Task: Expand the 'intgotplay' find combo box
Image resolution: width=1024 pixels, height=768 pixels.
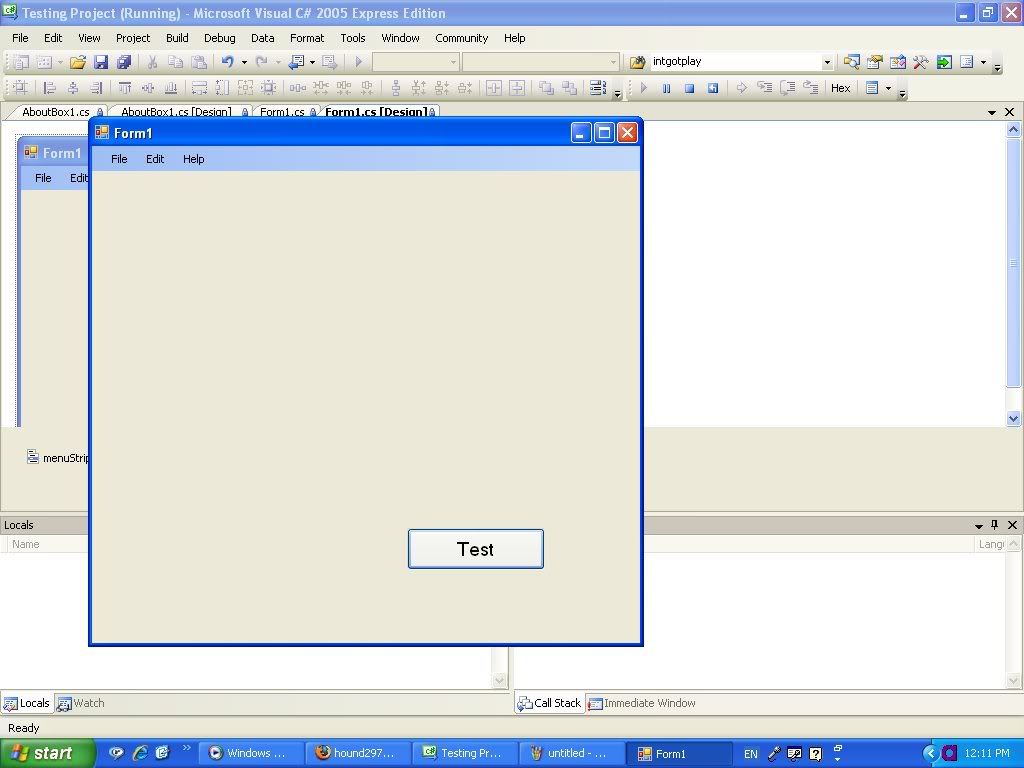Action: coord(827,62)
